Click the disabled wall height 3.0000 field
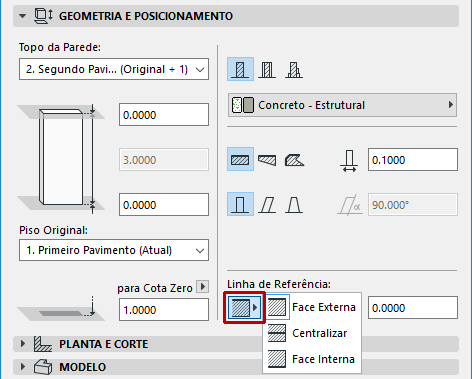Image resolution: width=472 pixels, height=379 pixels. point(164,160)
